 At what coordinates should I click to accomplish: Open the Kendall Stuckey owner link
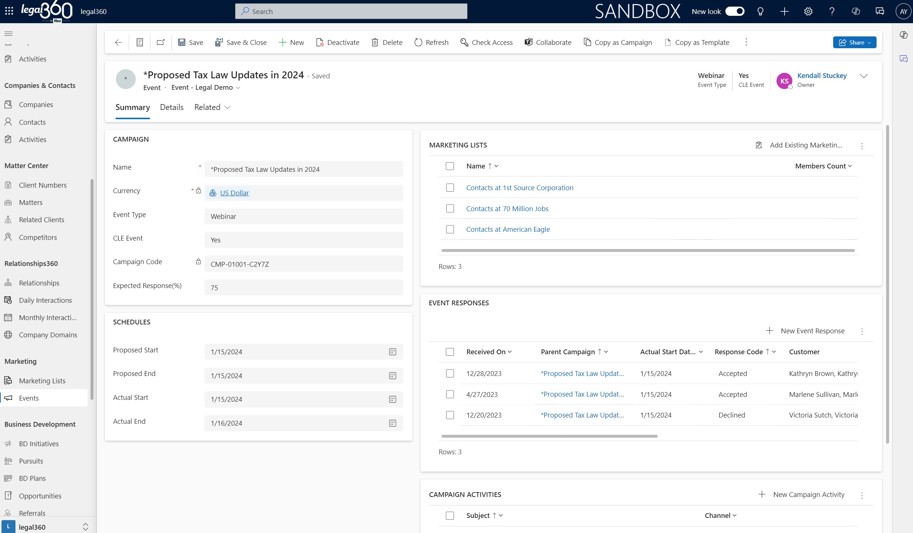click(x=822, y=76)
